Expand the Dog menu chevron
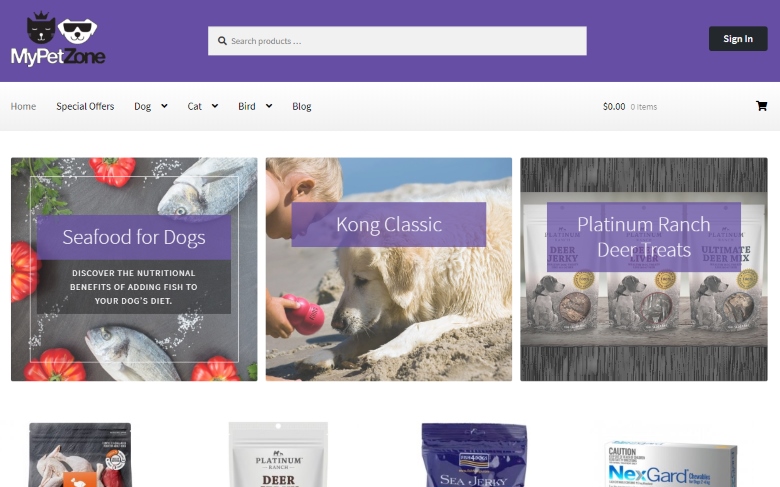This screenshot has width=780, height=487. pyautogui.click(x=164, y=106)
